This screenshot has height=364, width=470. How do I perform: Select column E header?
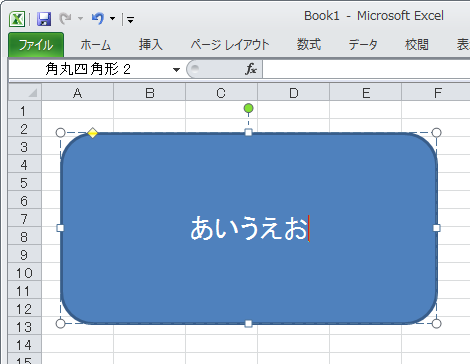coord(366,93)
